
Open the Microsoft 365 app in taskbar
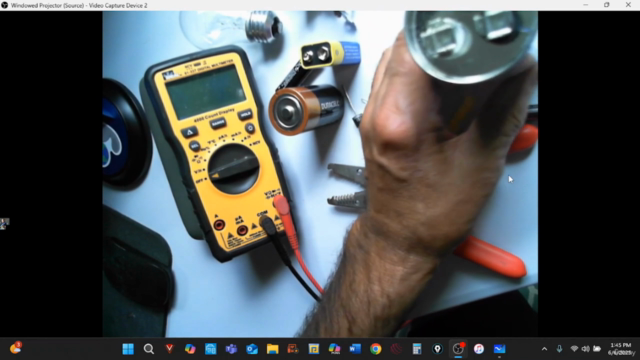point(334,349)
